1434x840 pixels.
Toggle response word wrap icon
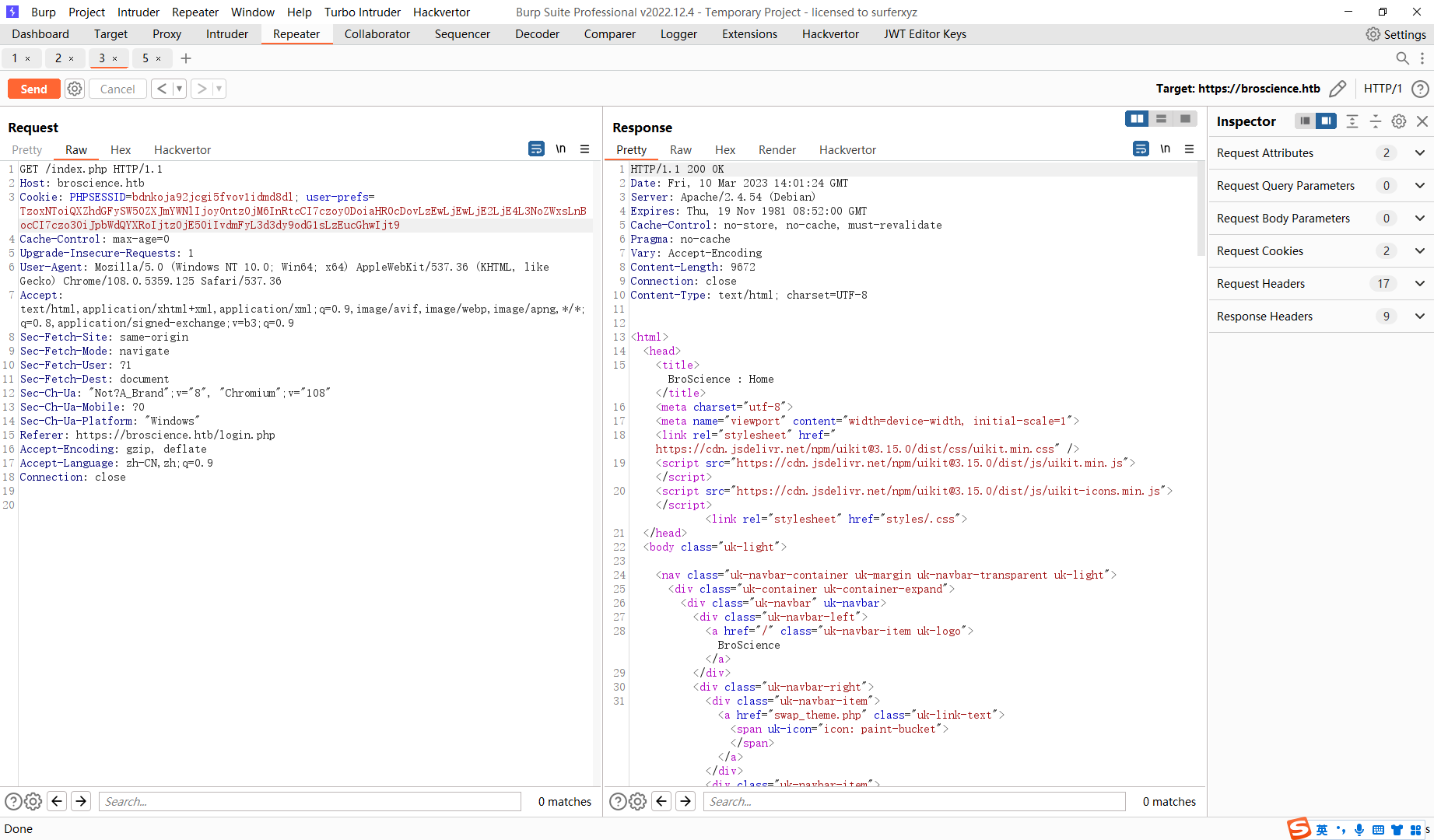point(1141,149)
